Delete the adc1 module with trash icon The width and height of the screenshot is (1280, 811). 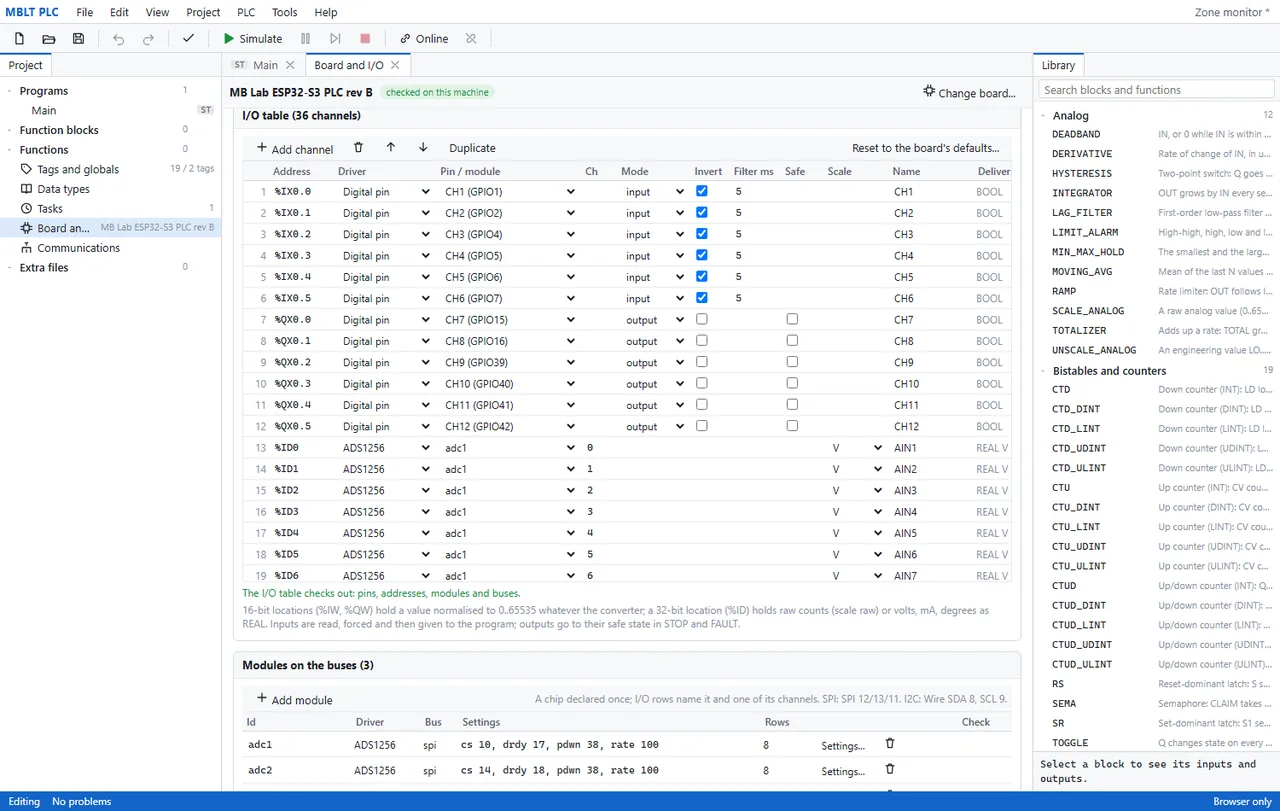click(x=890, y=744)
